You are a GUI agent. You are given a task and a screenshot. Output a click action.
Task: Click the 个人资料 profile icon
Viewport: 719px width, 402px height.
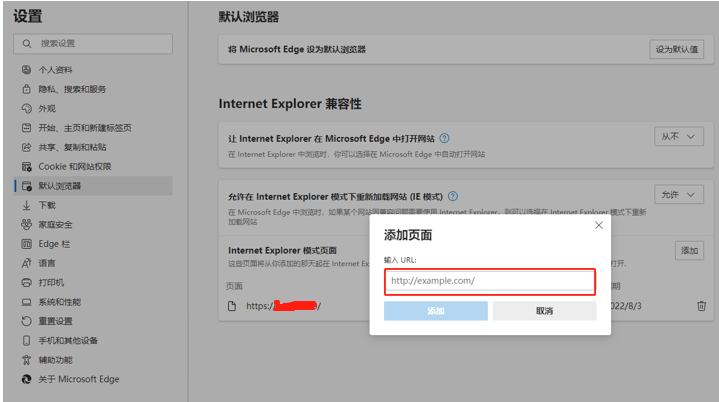click(x=26, y=70)
